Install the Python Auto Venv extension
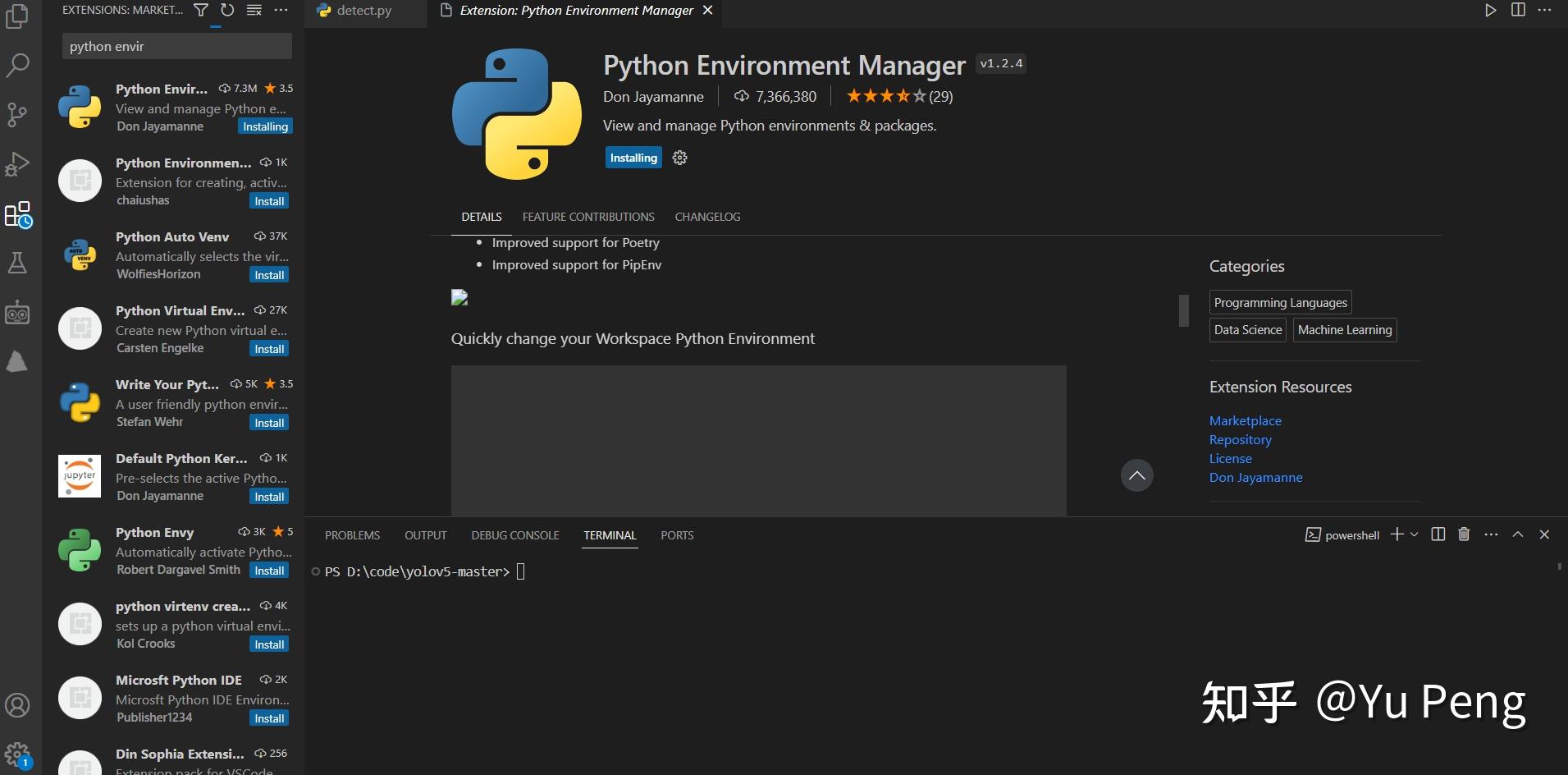Image resolution: width=1568 pixels, height=775 pixels. 269,275
